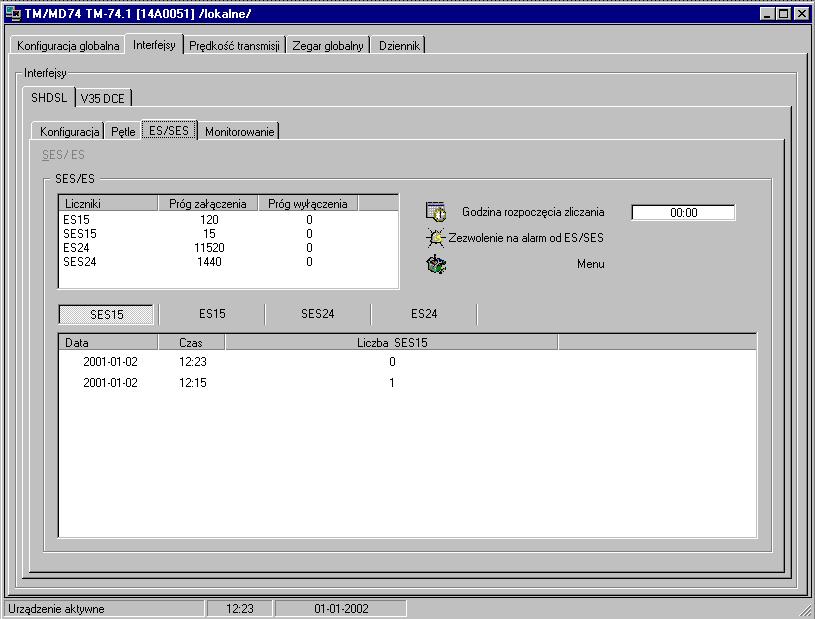This screenshot has width=815, height=619.
Task: Click Godzina rozpoczęcia zliczania label
Action: pos(533,212)
